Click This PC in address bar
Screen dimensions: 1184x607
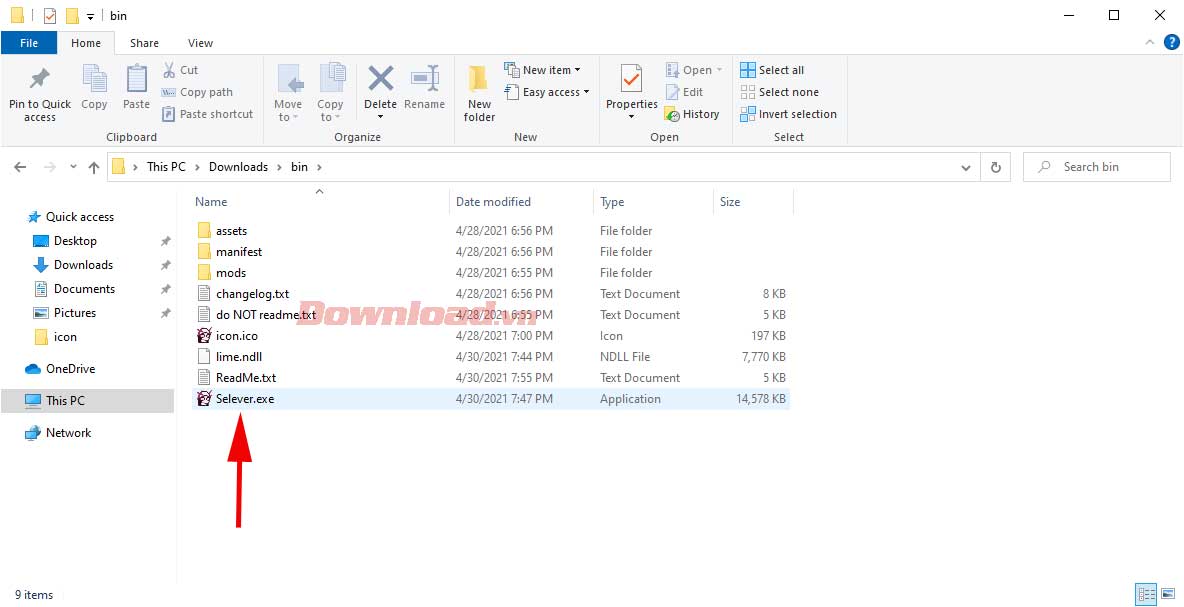click(x=166, y=167)
